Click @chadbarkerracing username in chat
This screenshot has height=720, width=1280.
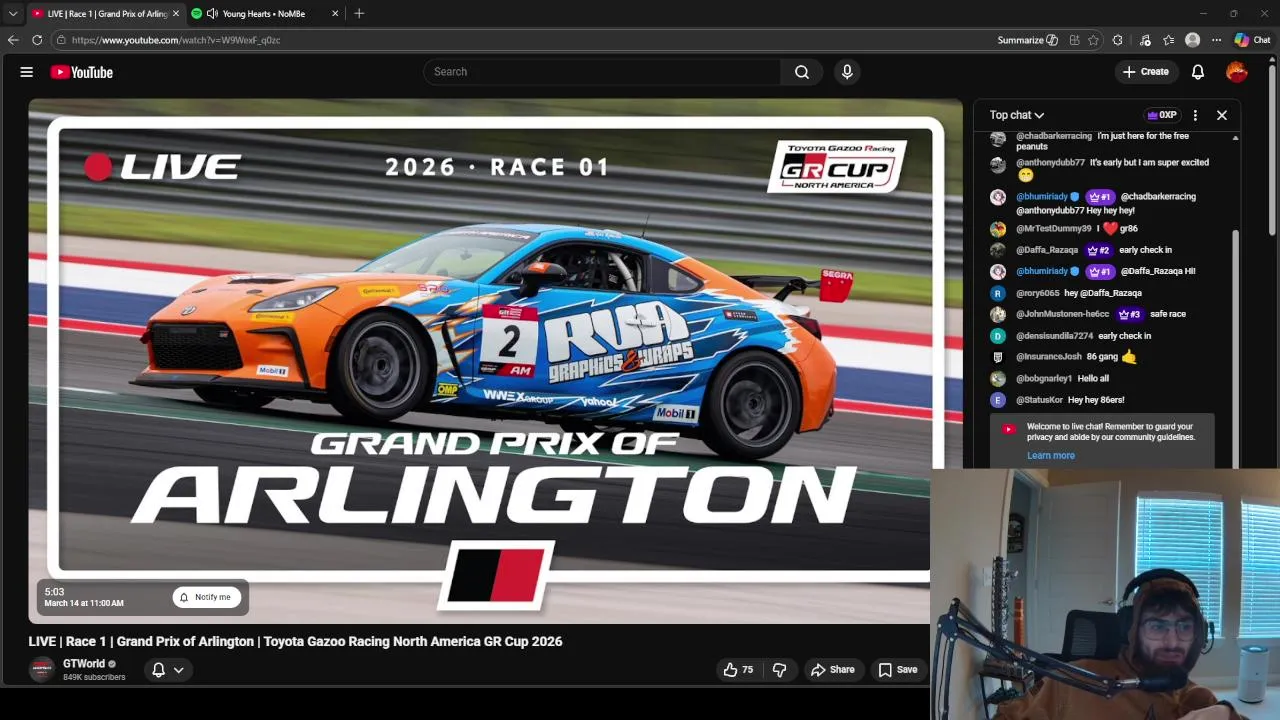(x=1054, y=136)
